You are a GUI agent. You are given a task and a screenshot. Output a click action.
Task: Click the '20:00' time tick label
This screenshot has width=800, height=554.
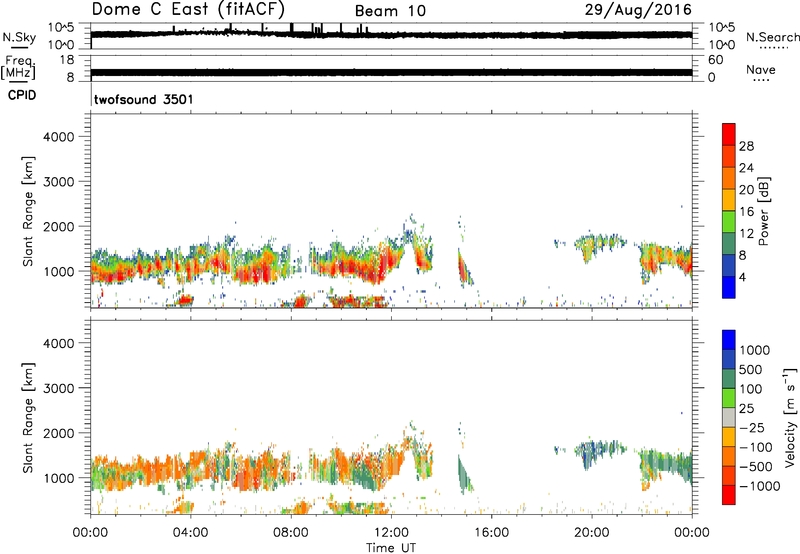(x=592, y=533)
